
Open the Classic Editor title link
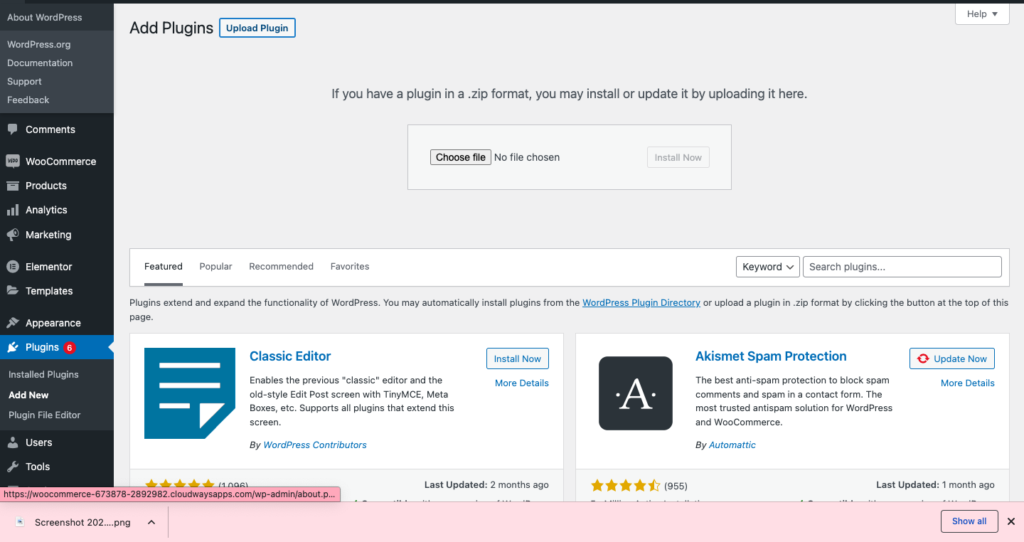point(290,356)
